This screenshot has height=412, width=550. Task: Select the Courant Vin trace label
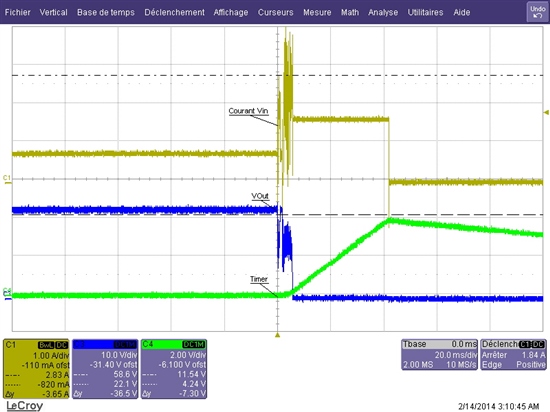coord(248,111)
